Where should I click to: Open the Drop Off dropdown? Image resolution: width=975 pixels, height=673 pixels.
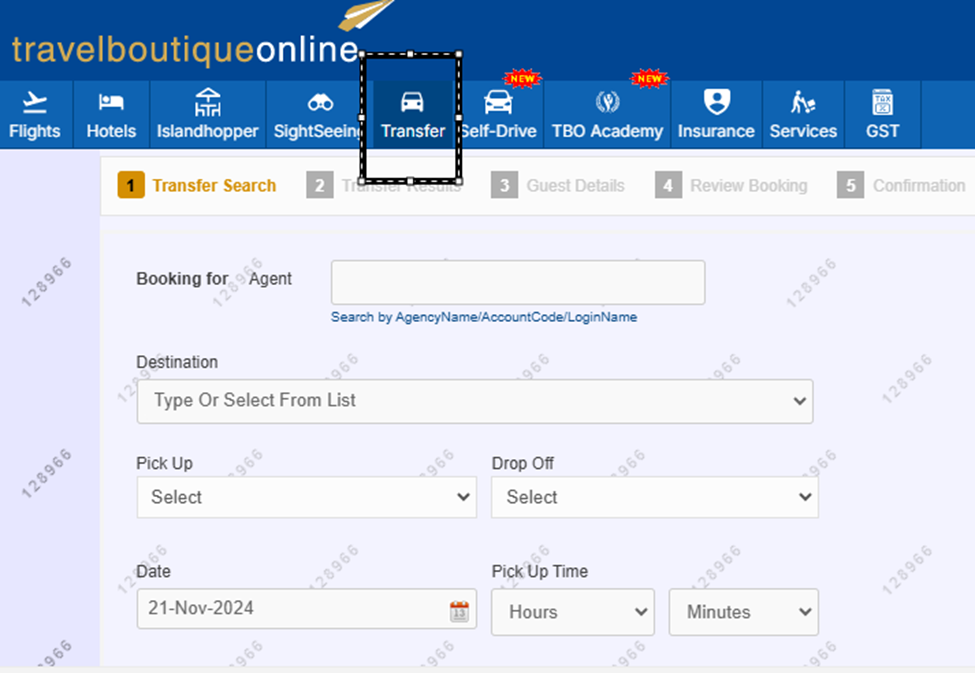click(654, 497)
